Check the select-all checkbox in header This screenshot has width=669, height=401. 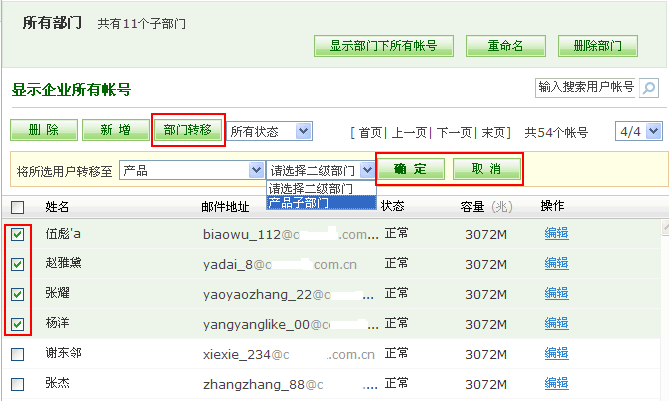pyautogui.click(x=18, y=207)
